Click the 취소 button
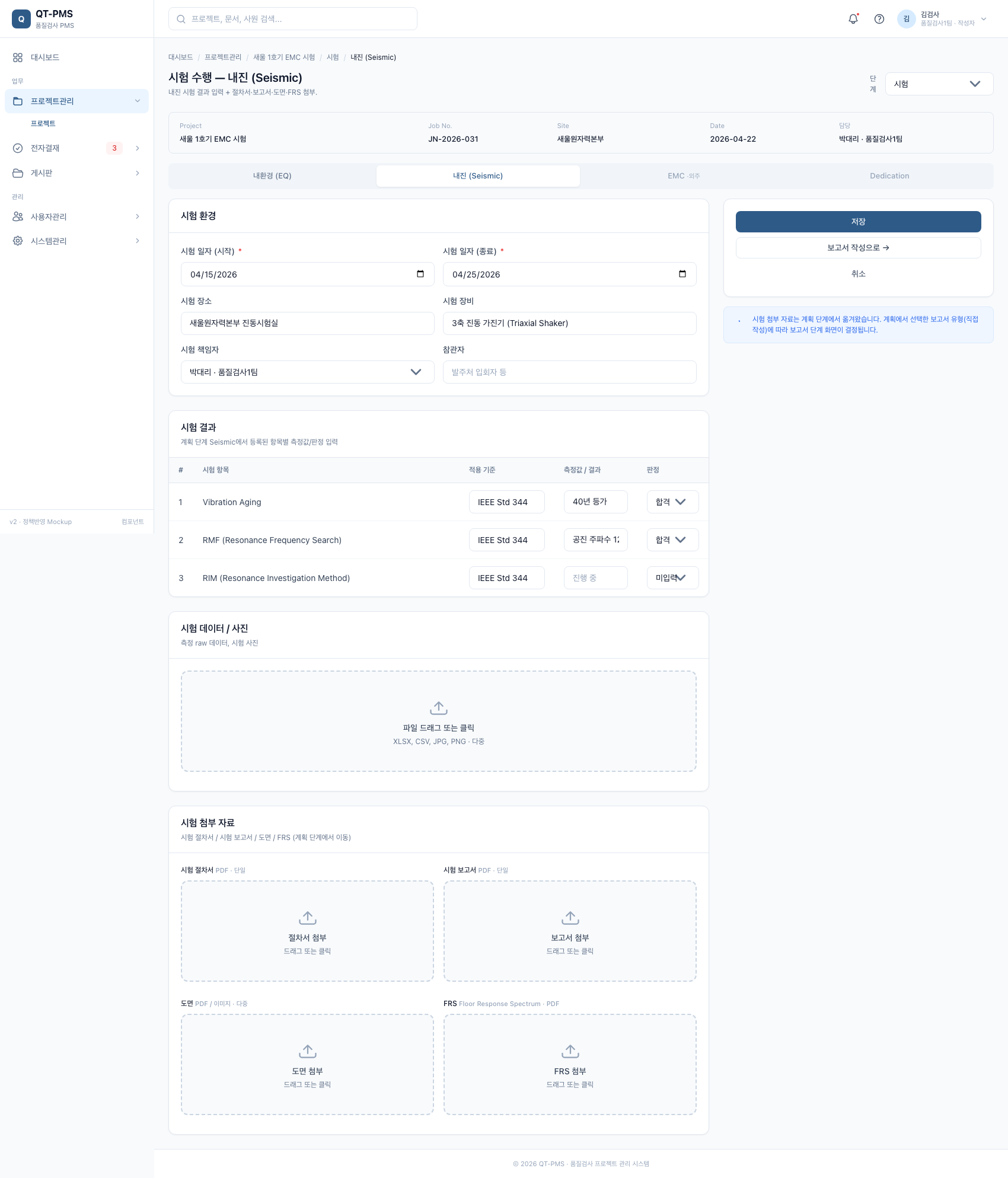Image resolution: width=1008 pixels, height=1178 pixels. coord(858,274)
